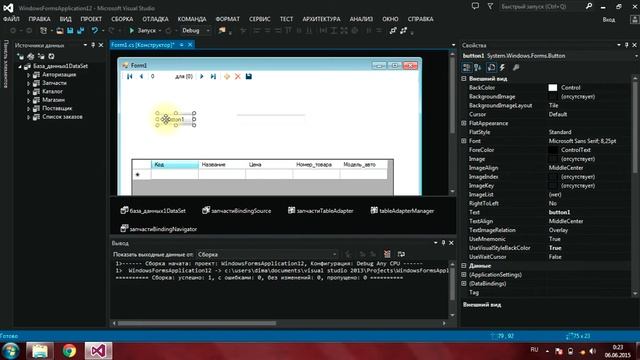Click the Add new record navigator icon

tap(227, 76)
